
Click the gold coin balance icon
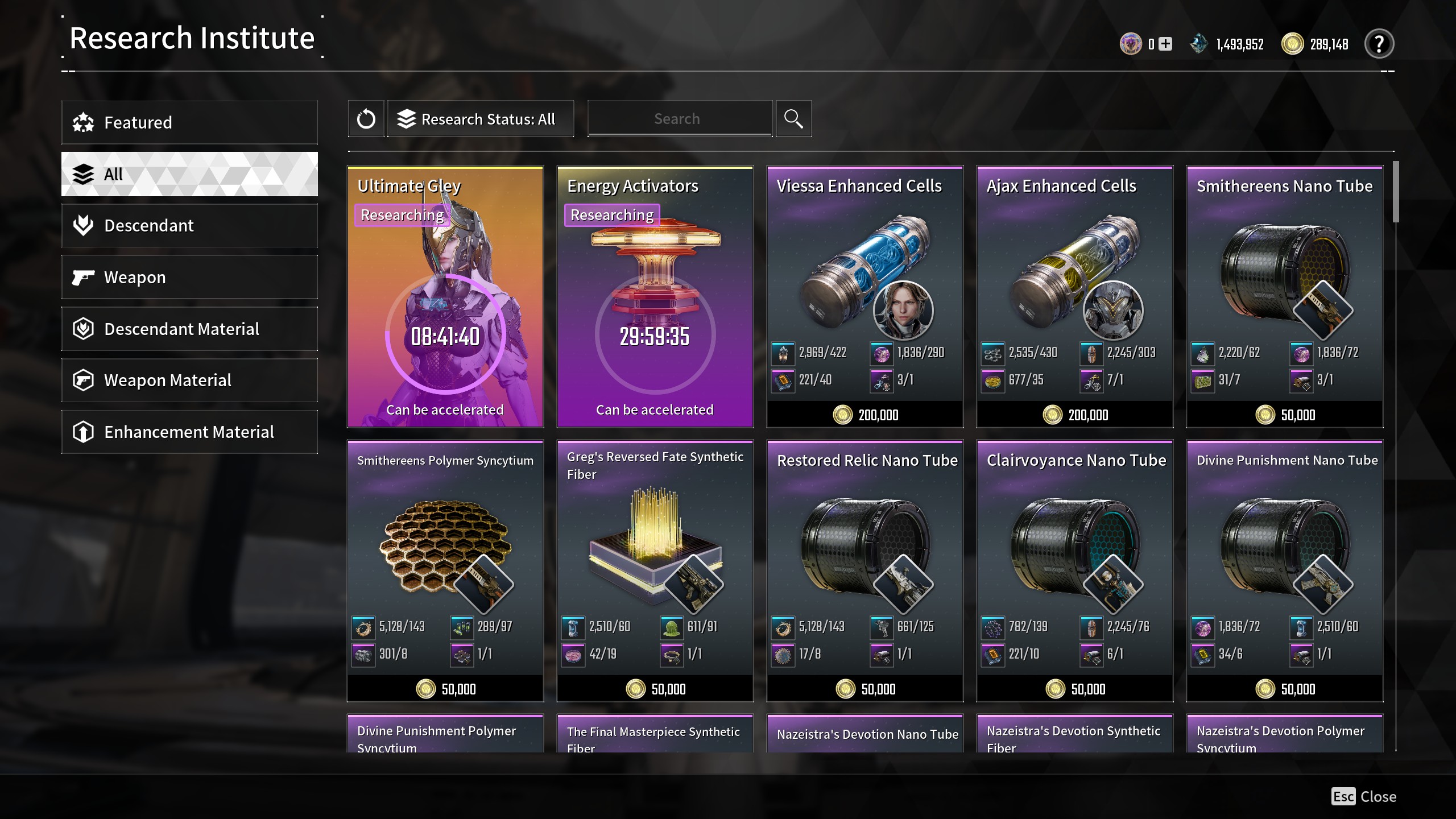(x=1292, y=44)
